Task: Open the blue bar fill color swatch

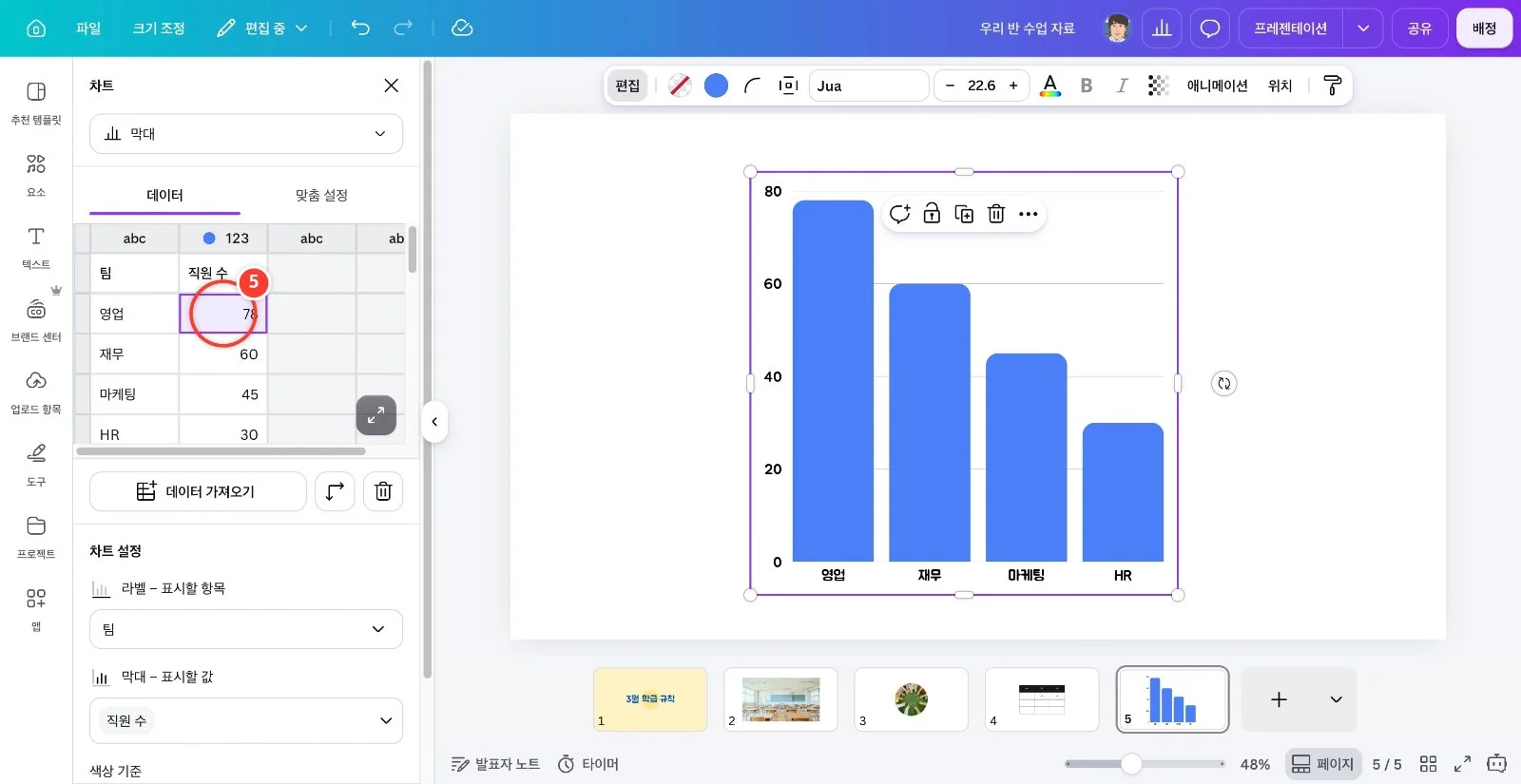Action: tap(716, 86)
